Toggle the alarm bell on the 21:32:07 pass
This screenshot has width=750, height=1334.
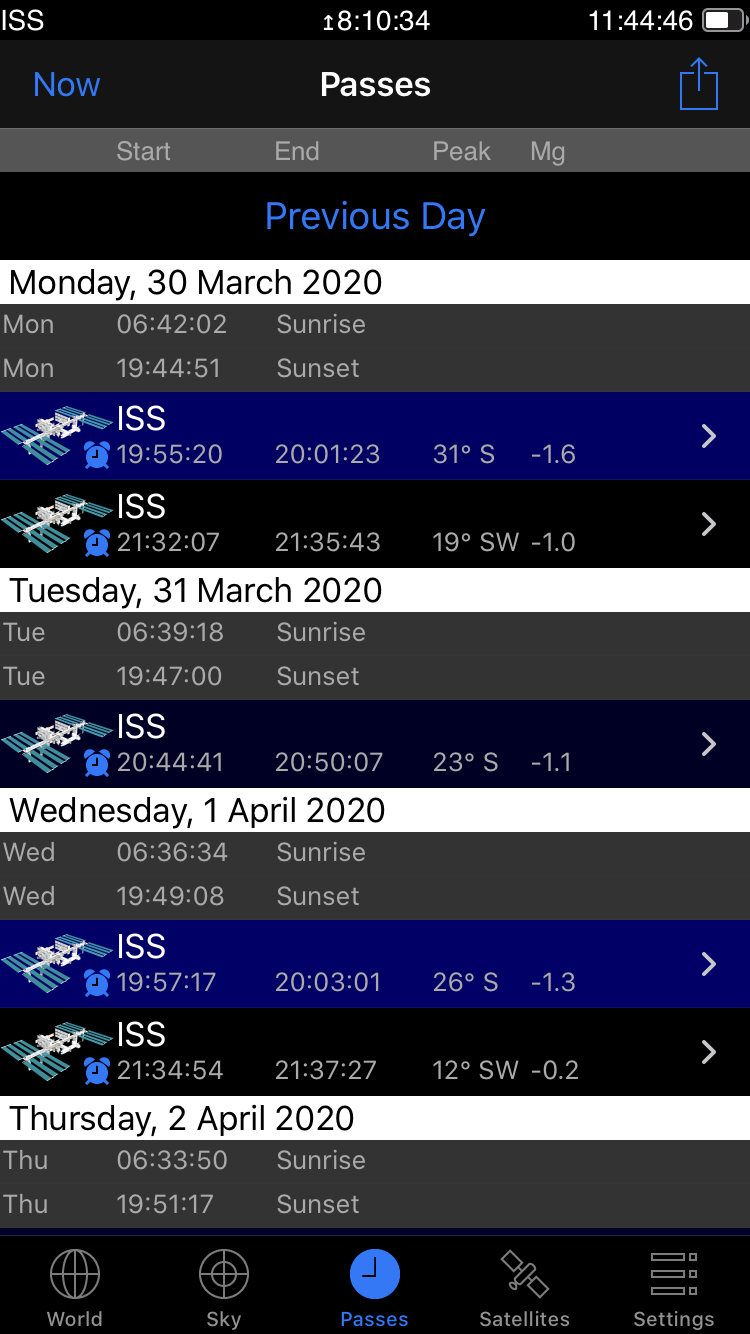tap(97, 543)
